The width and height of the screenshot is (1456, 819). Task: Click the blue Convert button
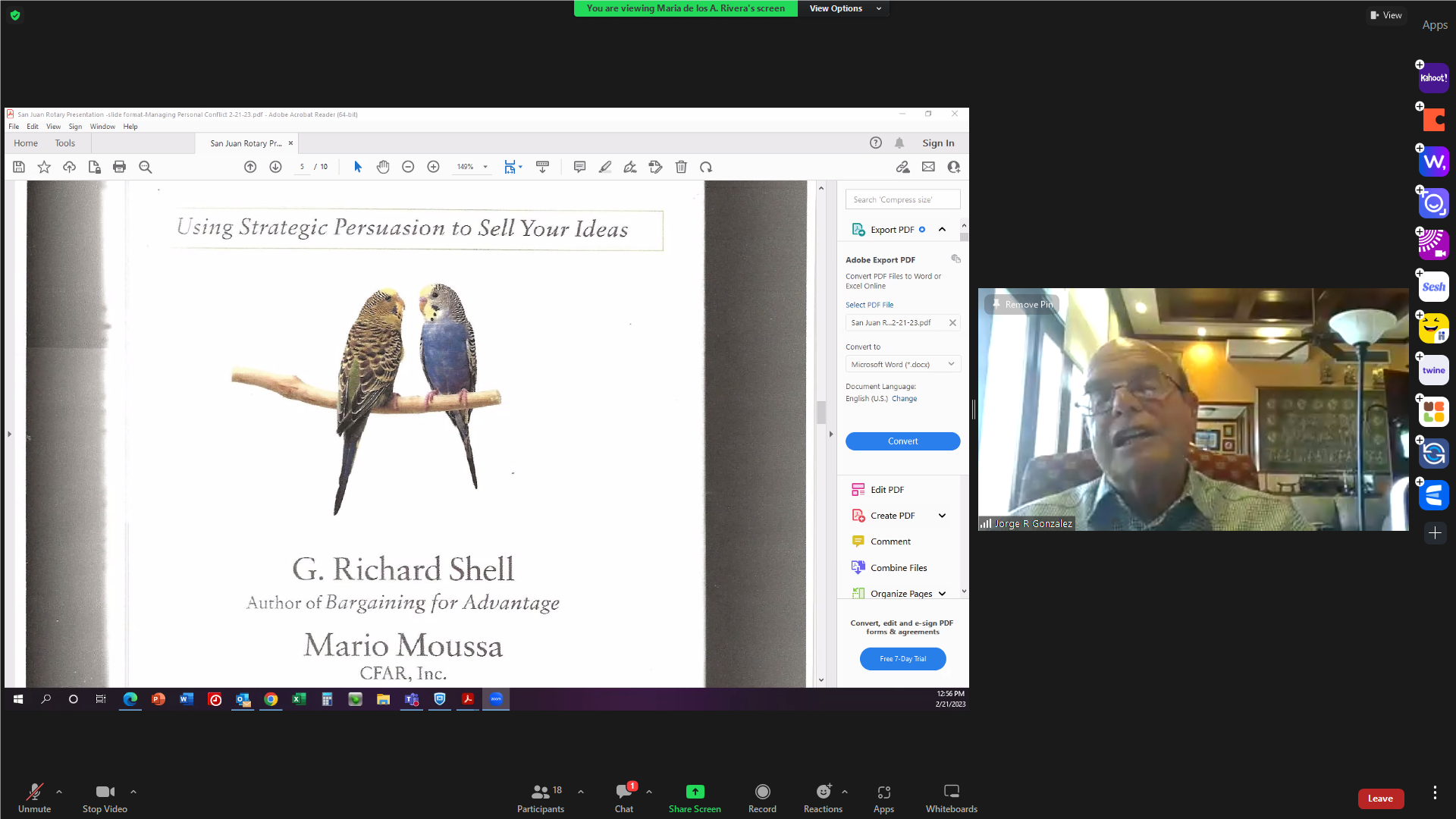point(902,441)
